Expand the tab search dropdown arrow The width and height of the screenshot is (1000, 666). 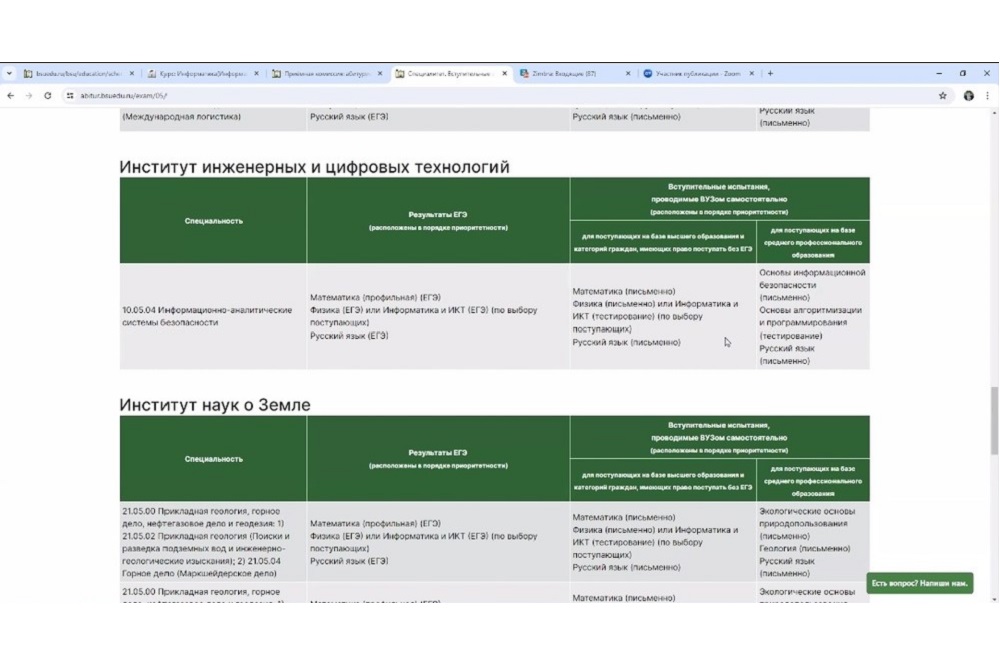pos(9,73)
